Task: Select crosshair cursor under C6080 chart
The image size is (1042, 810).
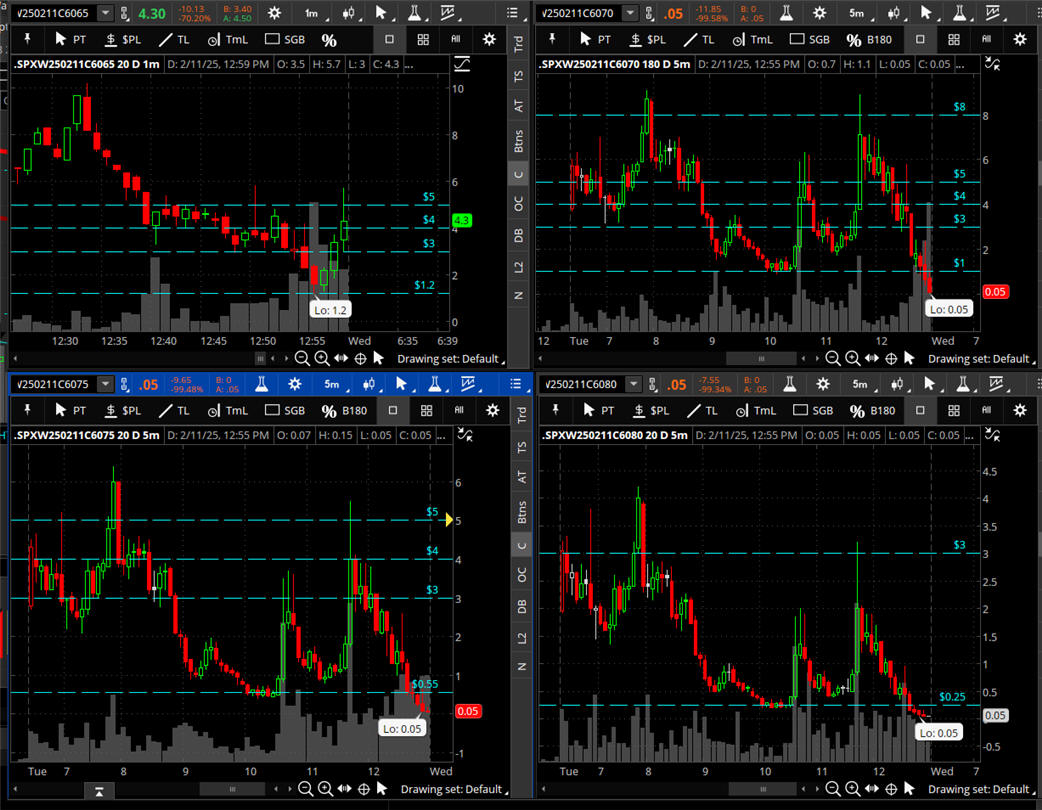Action: [891, 789]
